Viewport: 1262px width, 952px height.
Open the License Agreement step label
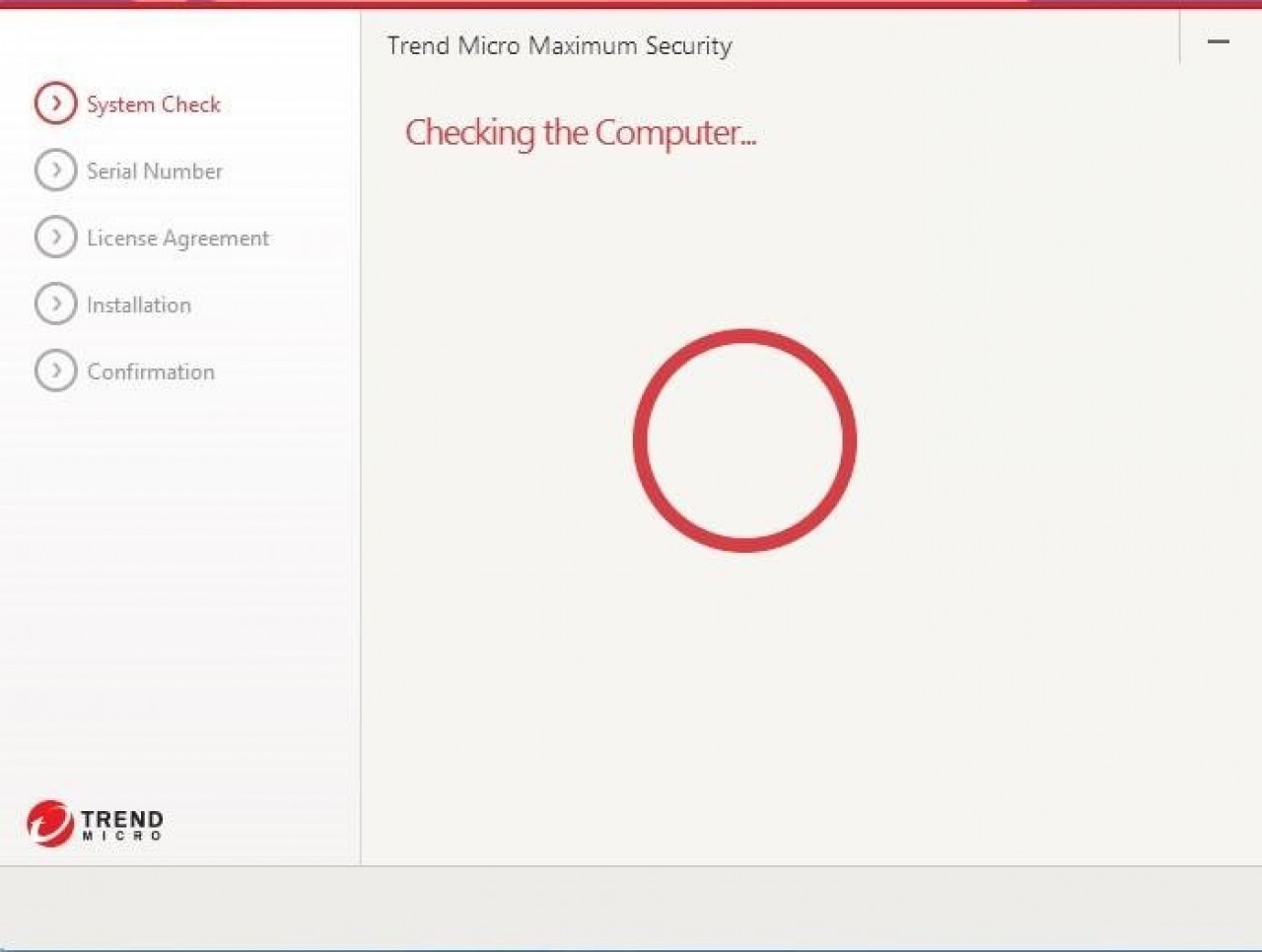point(177,238)
